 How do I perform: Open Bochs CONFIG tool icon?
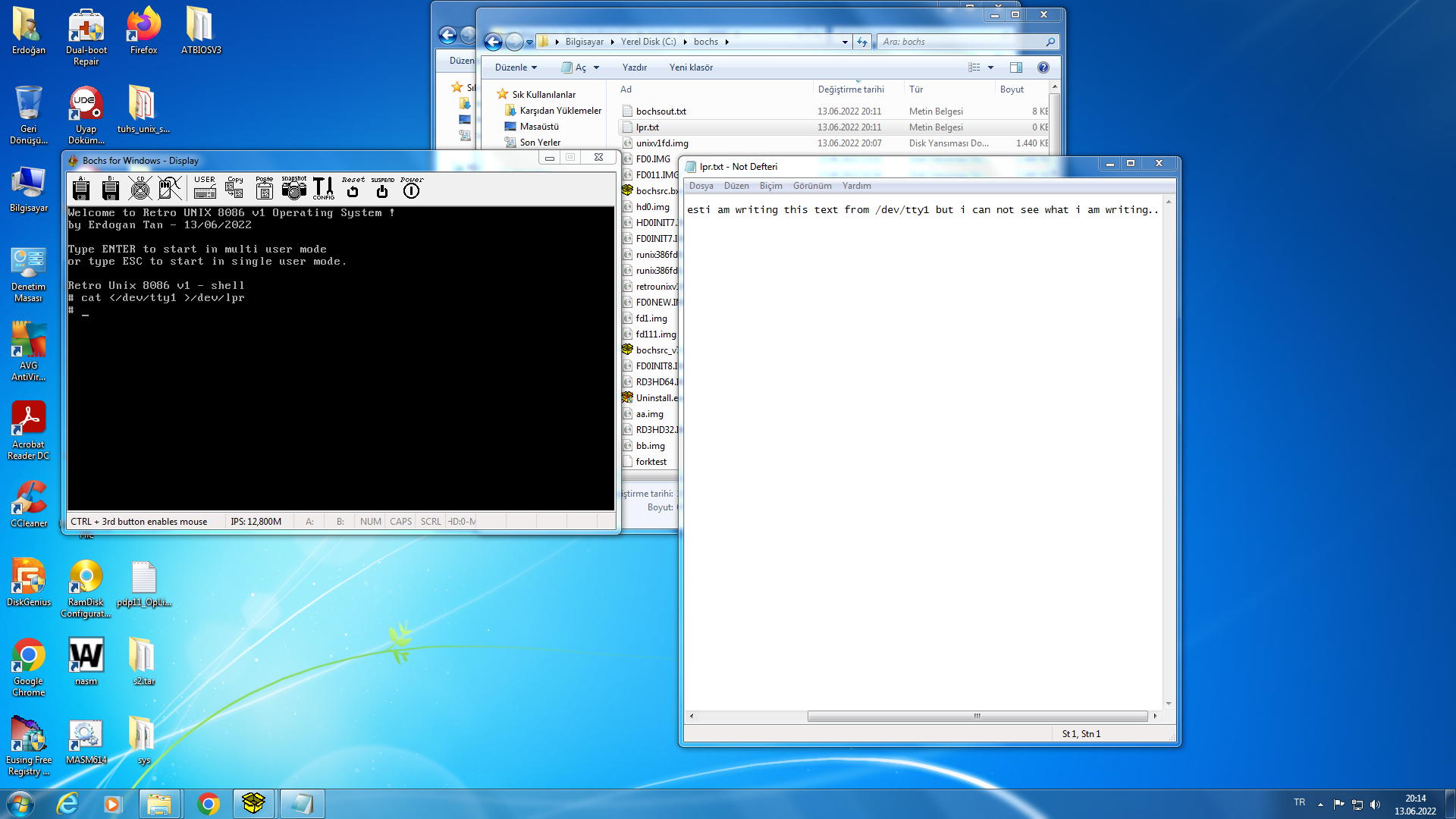(x=323, y=189)
